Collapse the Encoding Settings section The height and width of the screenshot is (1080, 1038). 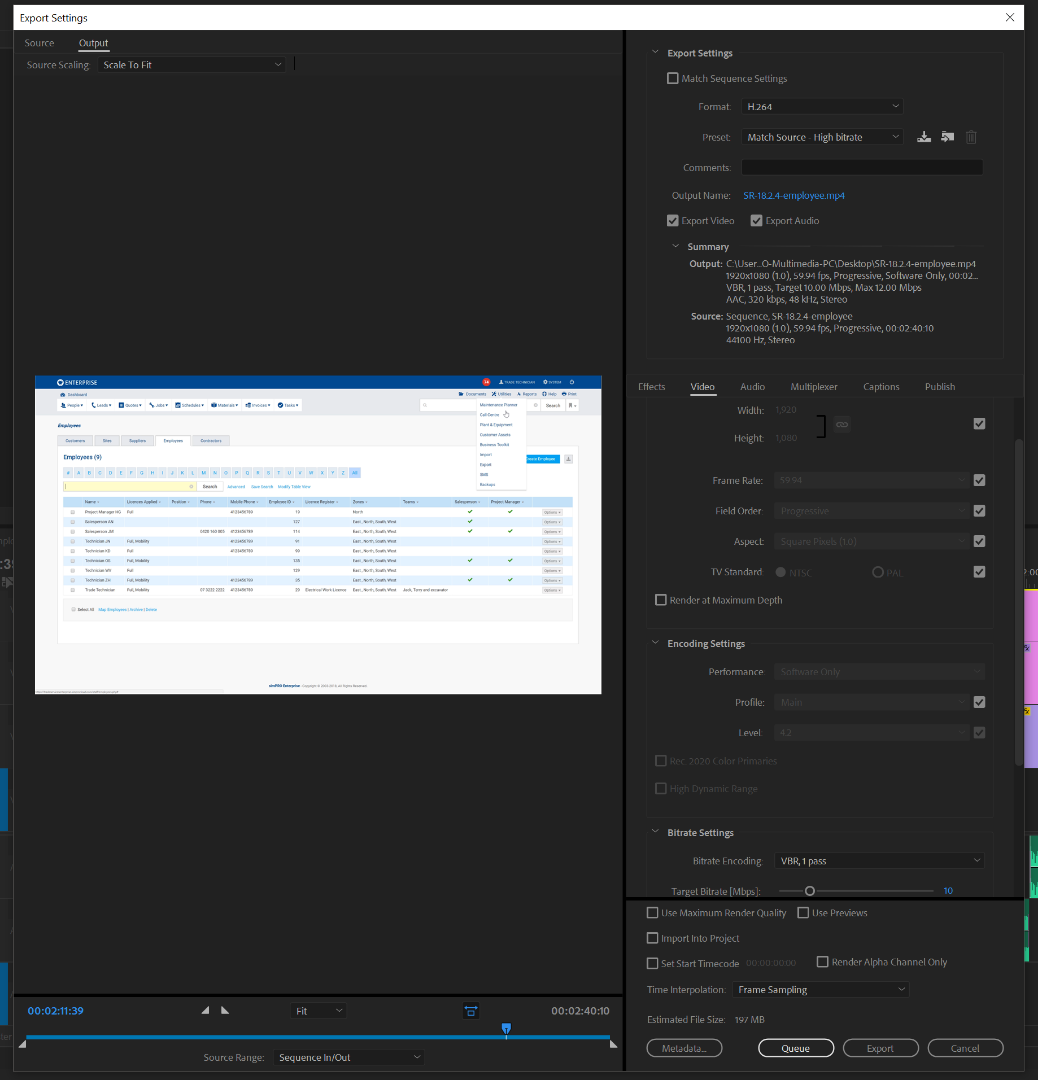click(x=655, y=643)
